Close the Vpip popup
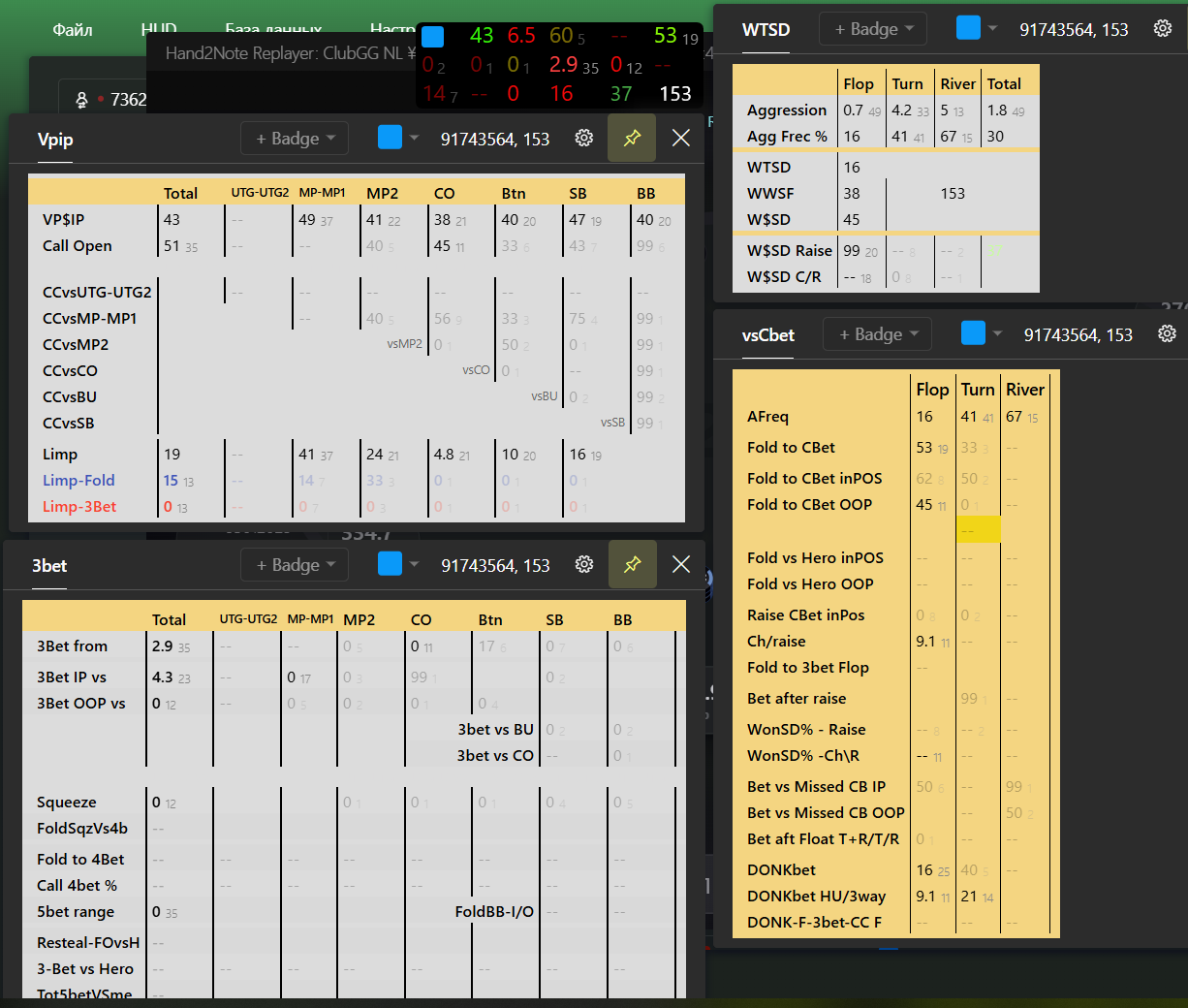This screenshot has height=1008, width=1188. (681, 139)
